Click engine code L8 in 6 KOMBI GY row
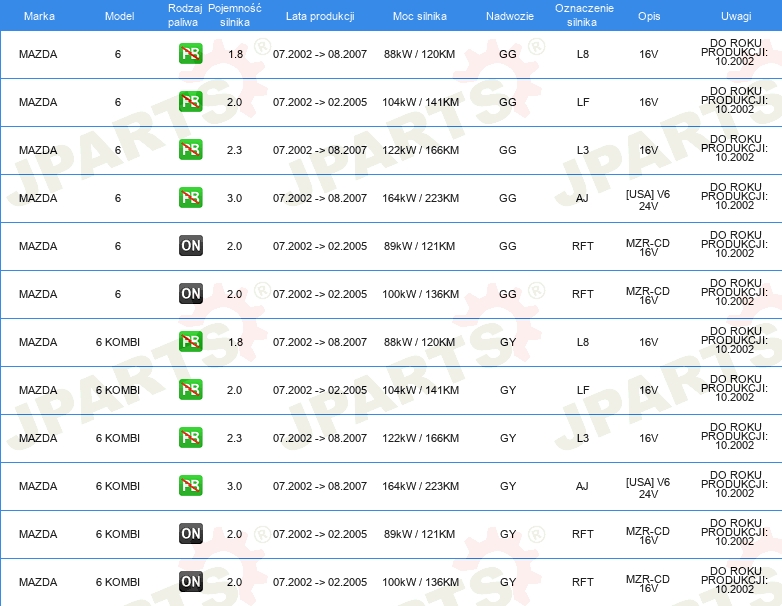The width and height of the screenshot is (782, 606). click(583, 342)
